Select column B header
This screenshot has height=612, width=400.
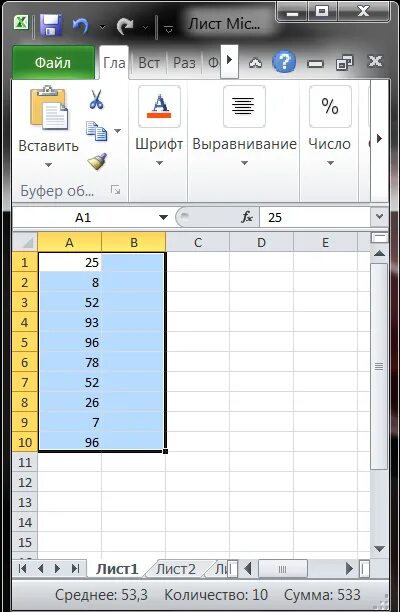(134, 242)
